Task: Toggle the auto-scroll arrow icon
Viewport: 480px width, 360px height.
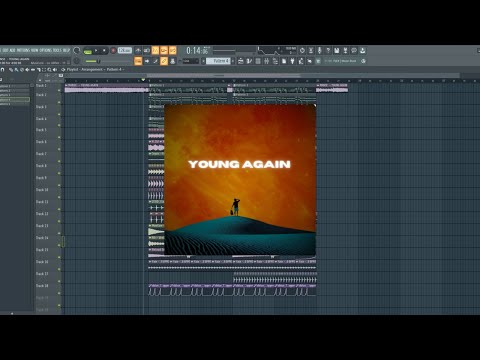Action: [147, 61]
